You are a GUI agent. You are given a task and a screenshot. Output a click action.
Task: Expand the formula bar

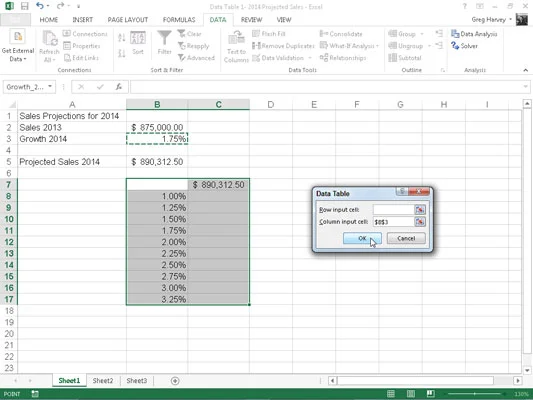click(526, 87)
